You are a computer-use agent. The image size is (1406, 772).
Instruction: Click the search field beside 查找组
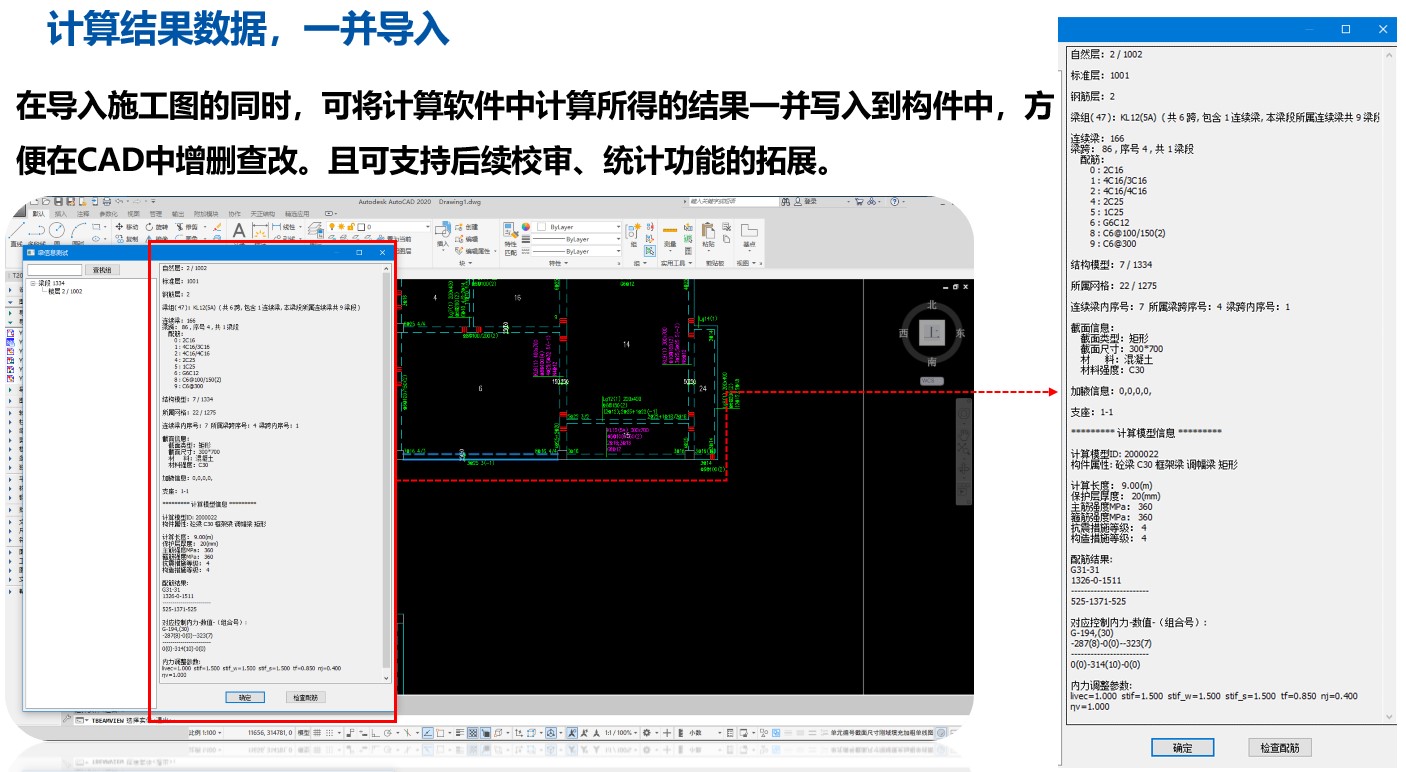pos(55,270)
